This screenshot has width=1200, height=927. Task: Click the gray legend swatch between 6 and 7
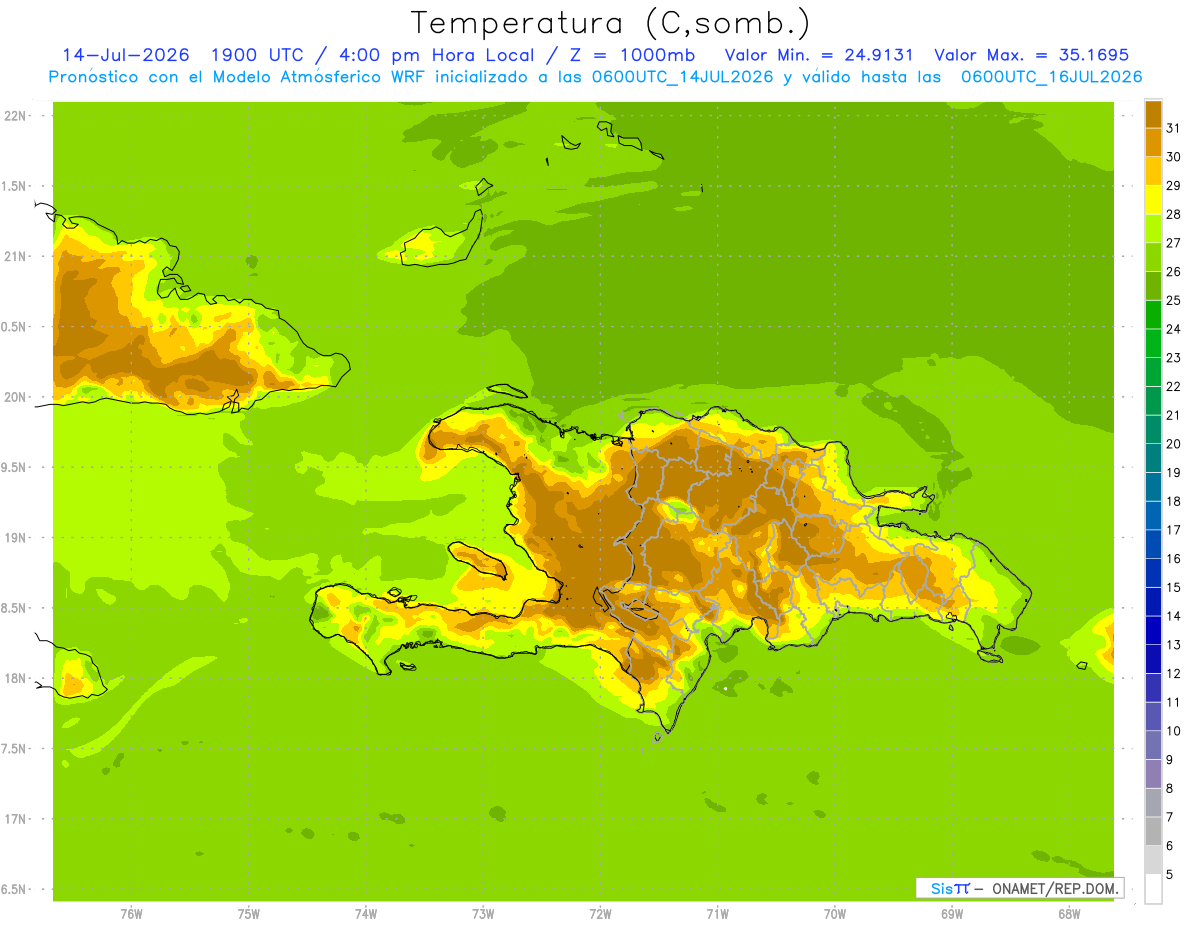[x=1153, y=831]
